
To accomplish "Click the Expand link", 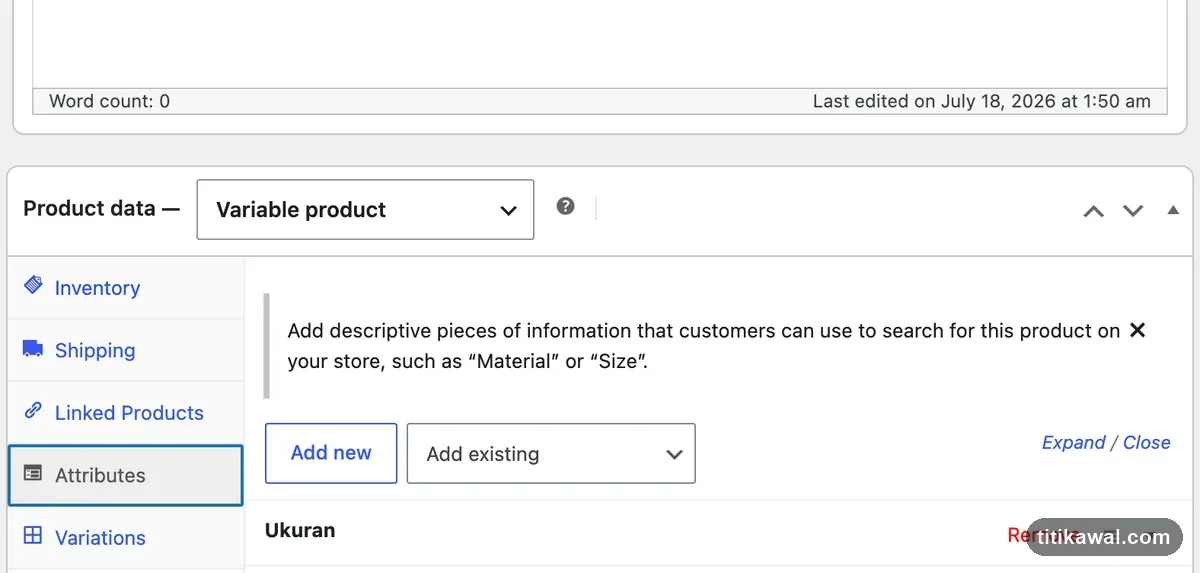I will pyautogui.click(x=1073, y=443).
